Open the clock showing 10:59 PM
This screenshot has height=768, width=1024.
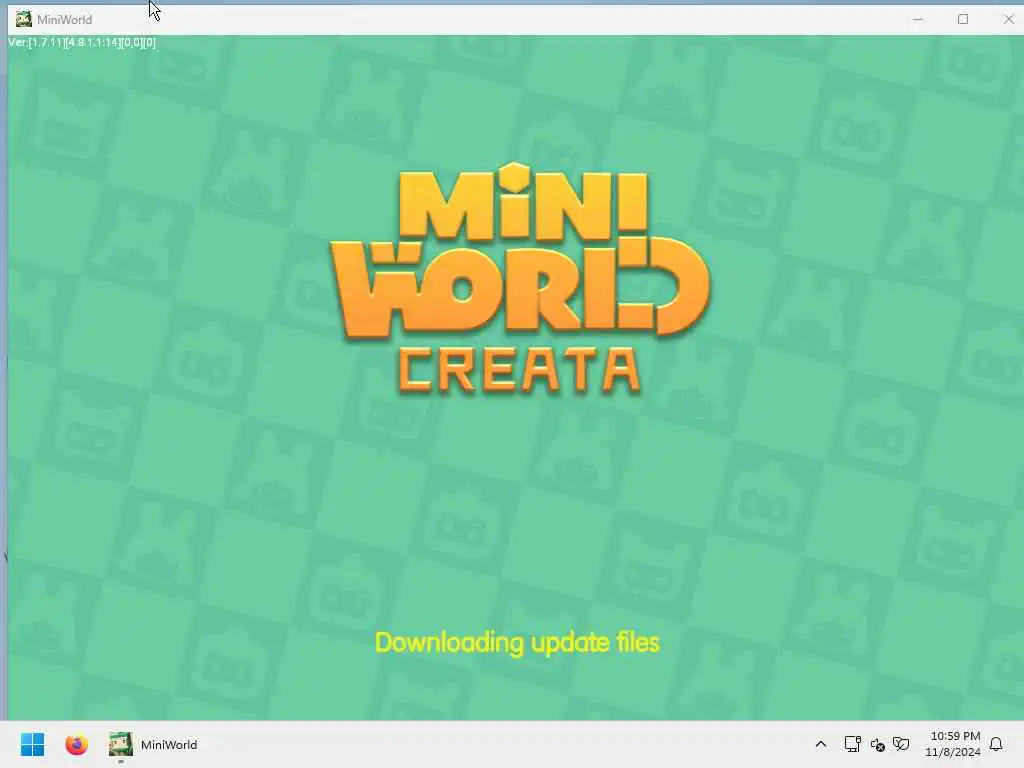(953, 744)
